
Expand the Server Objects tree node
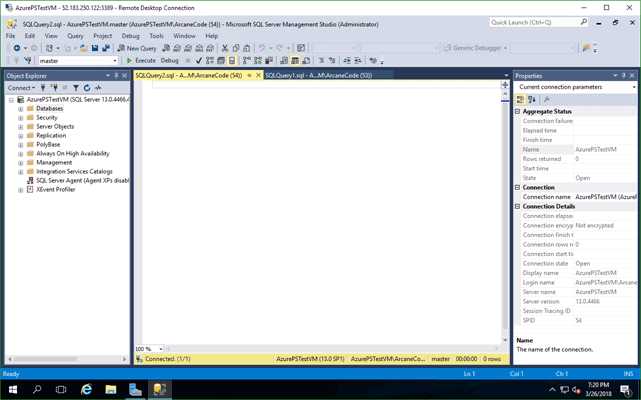[20, 127]
